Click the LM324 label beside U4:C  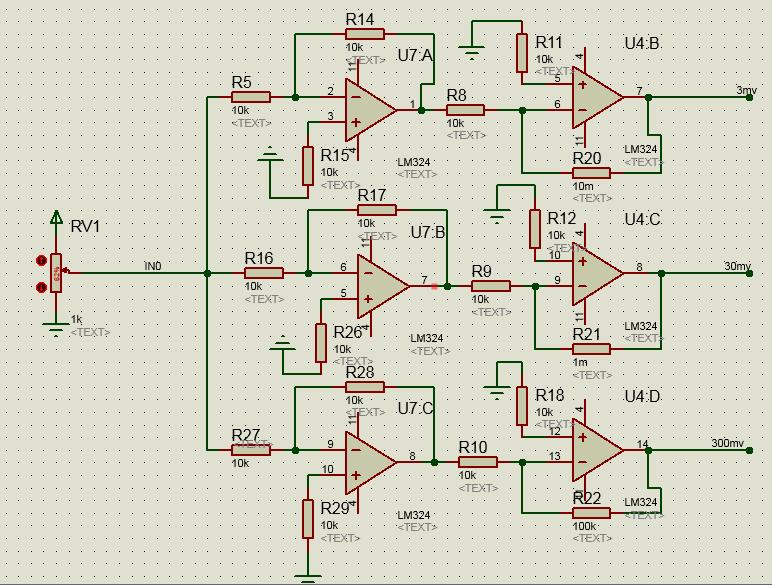tap(641, 325)
